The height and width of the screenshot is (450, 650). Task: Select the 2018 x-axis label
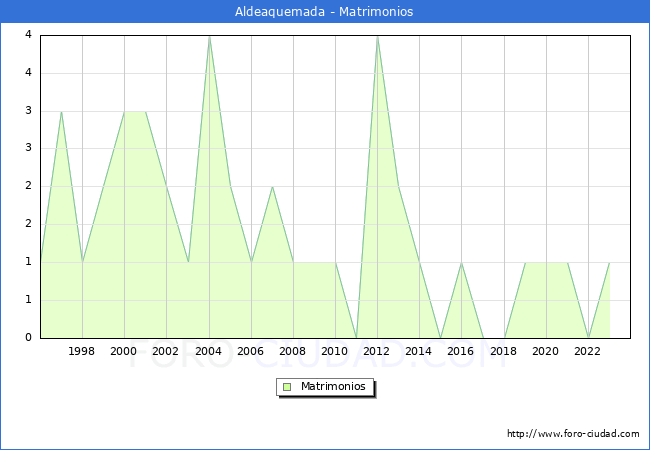504,351
